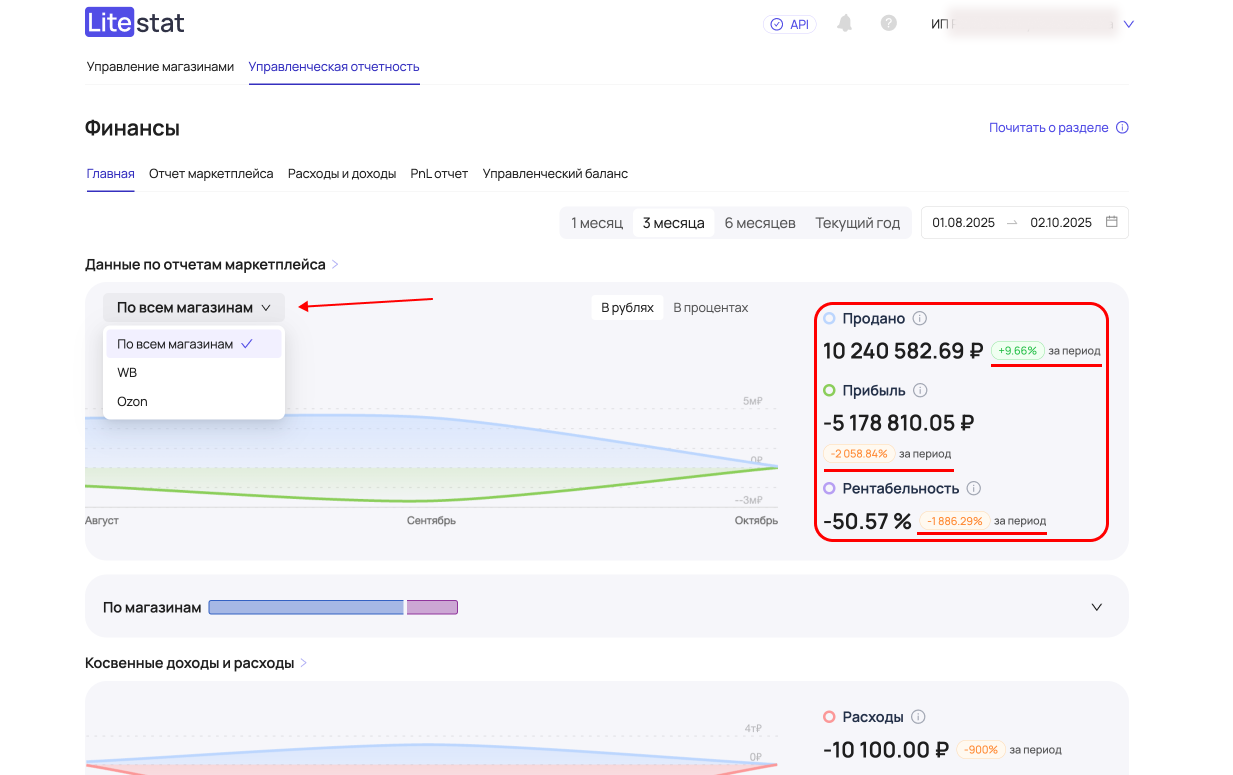Click the Litestat logo
Image resolution: width=1233 pixels, height=775 pixels.
point(134,23)
